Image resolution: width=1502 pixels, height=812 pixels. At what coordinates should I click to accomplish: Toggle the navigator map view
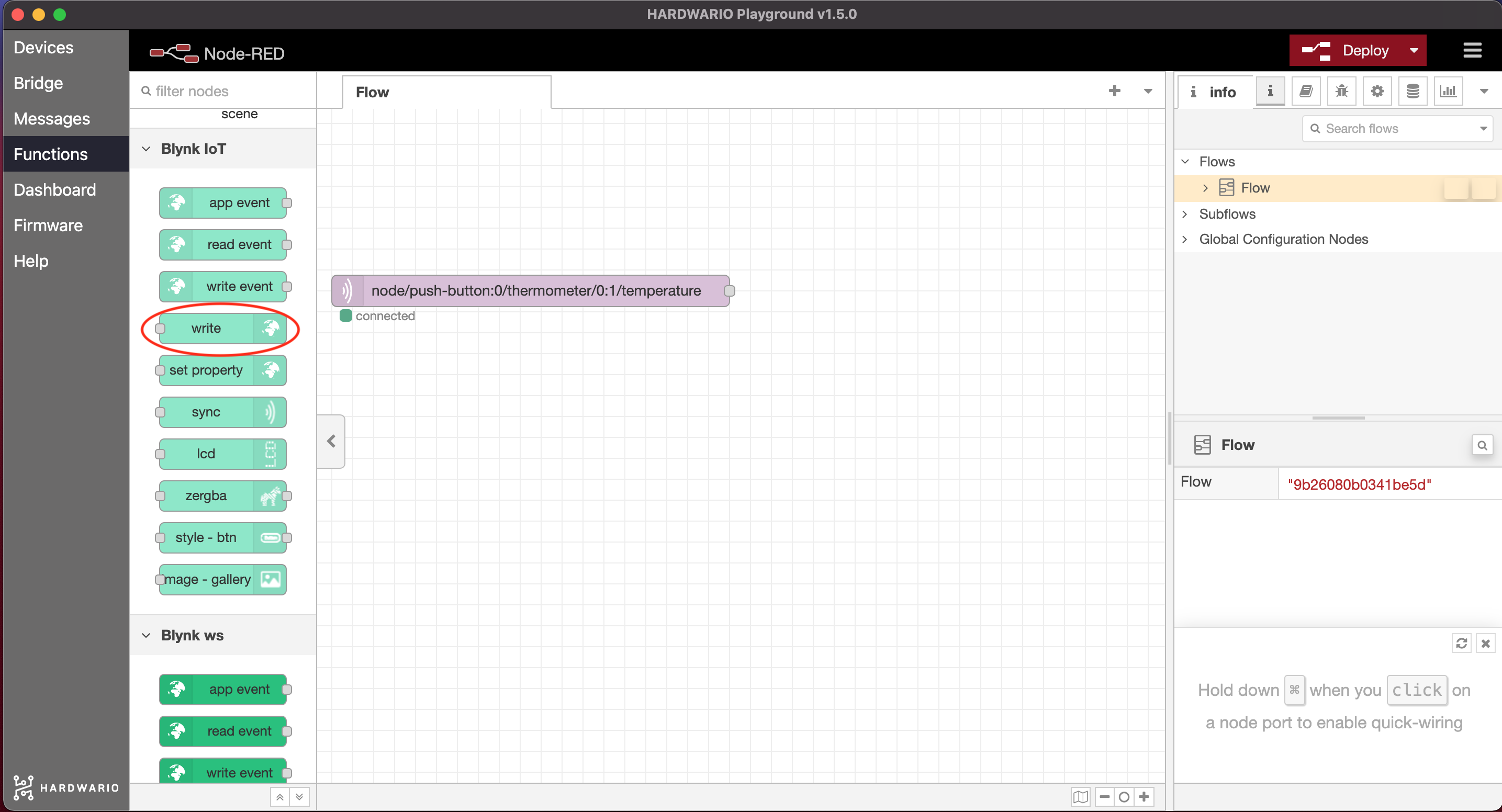(x=1080, y=797)
